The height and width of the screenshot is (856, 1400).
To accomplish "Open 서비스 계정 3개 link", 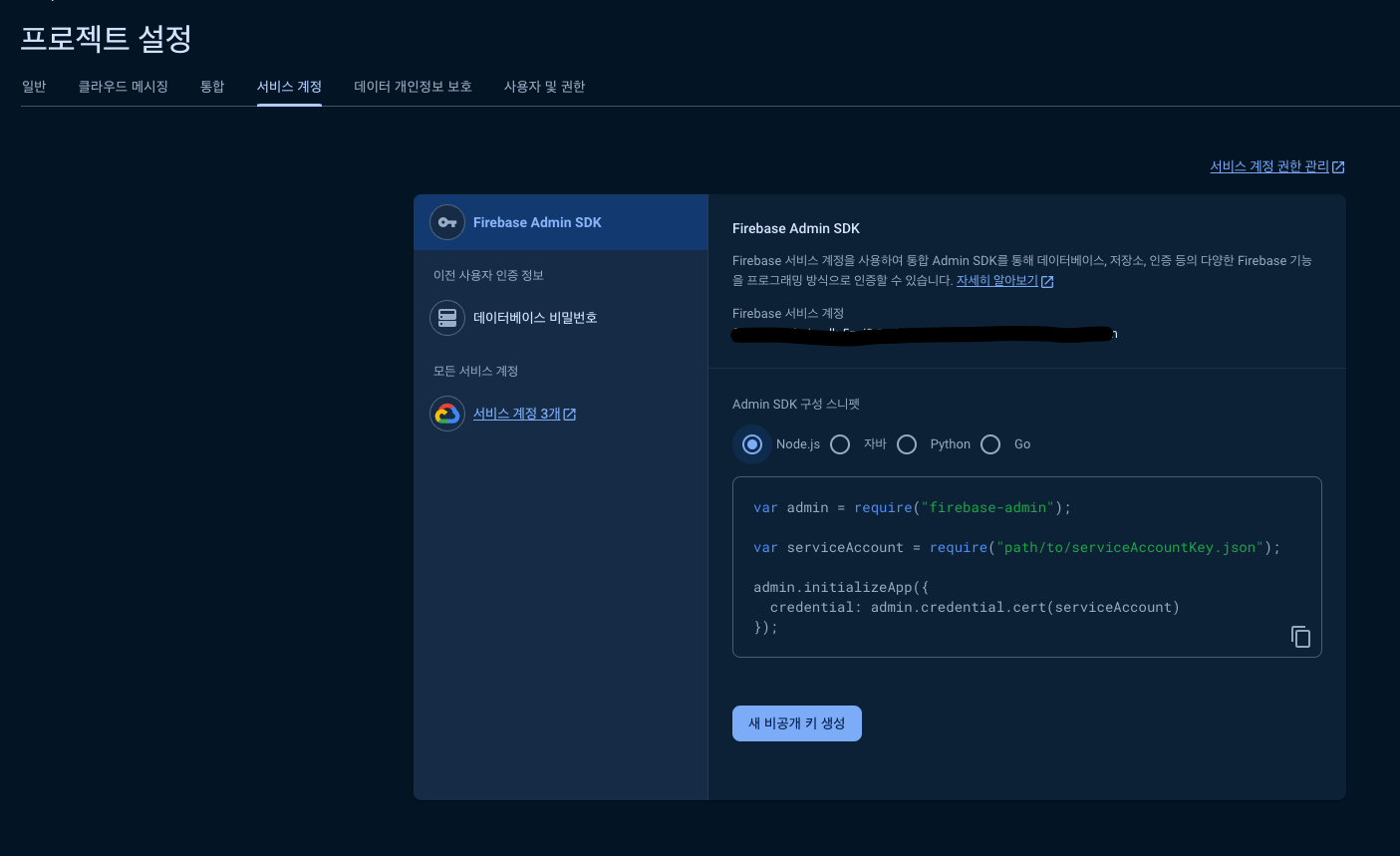I will coord(516,414).
